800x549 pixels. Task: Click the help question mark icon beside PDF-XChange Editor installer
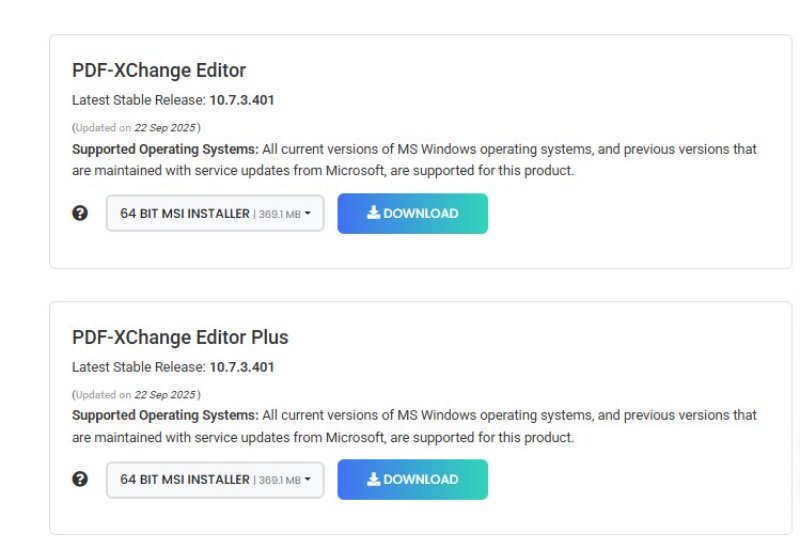tap(81, 213)
